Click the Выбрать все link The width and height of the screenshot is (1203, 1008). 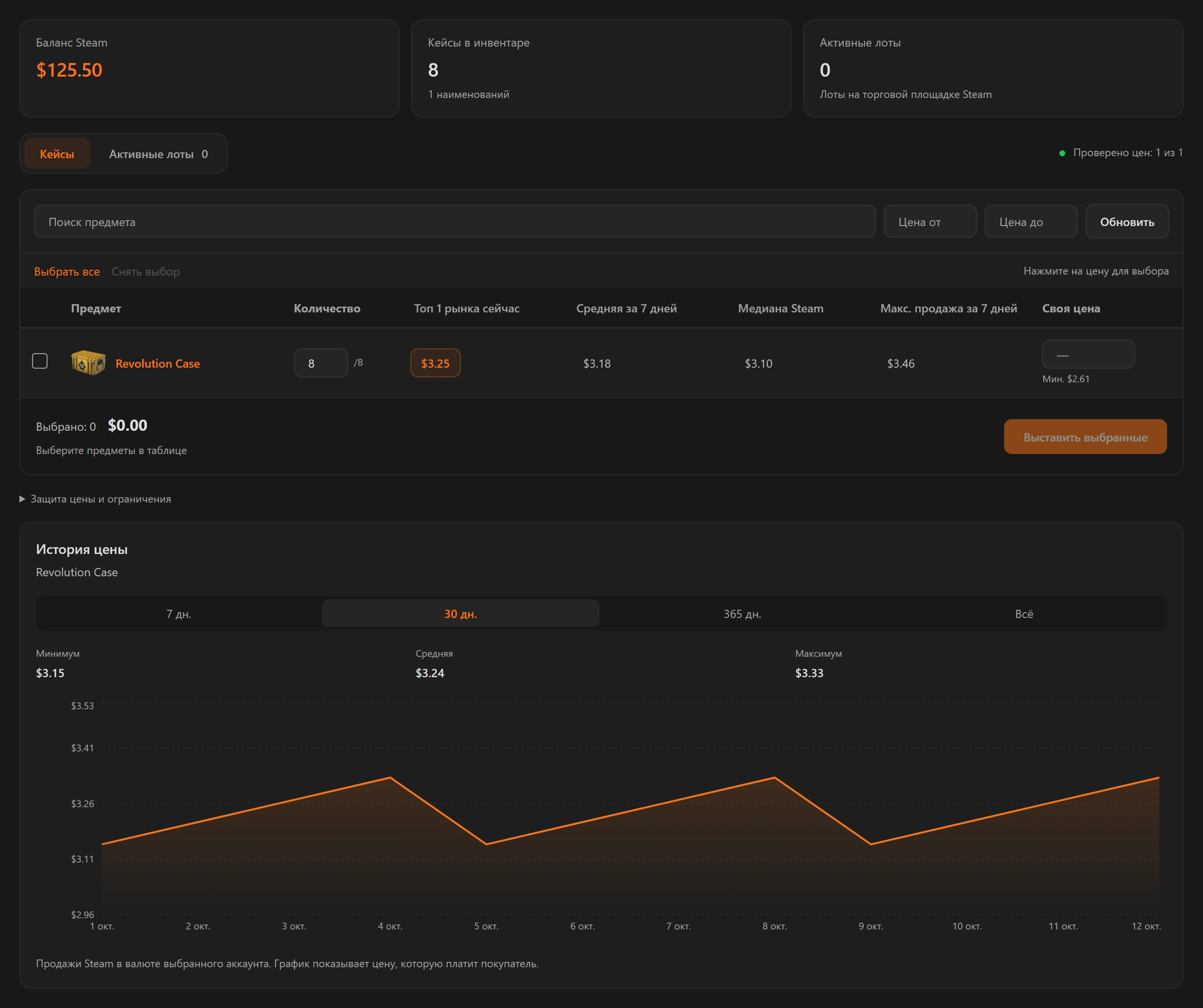click(x=66, y=272)
